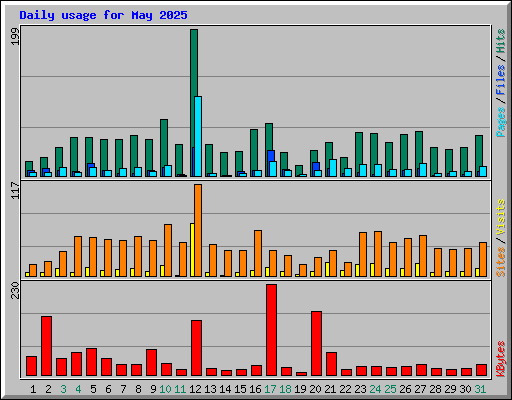Click day label 1 on the x-axis
The width and height of the screenshot is (512, 400).
(33, 389)
